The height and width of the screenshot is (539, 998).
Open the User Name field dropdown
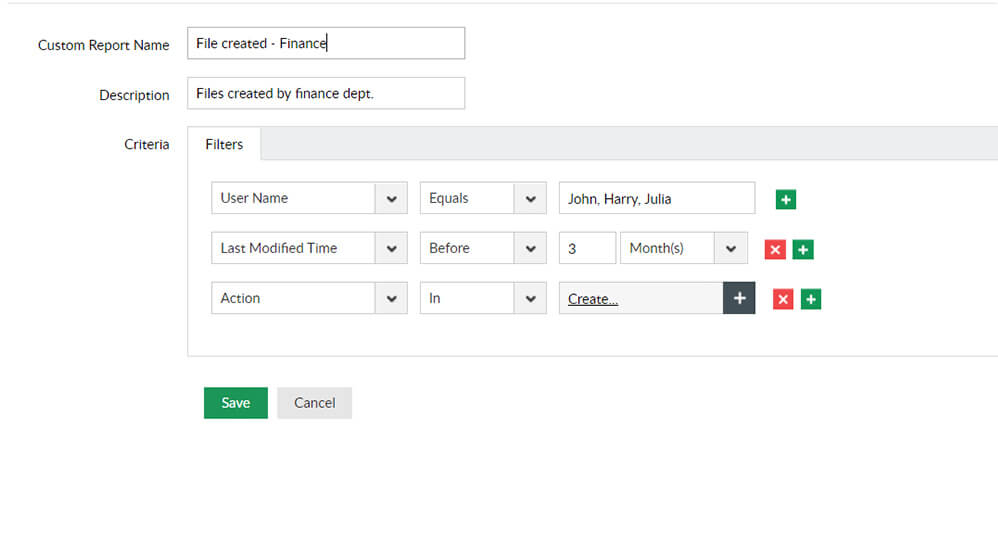tap(391, 198)
